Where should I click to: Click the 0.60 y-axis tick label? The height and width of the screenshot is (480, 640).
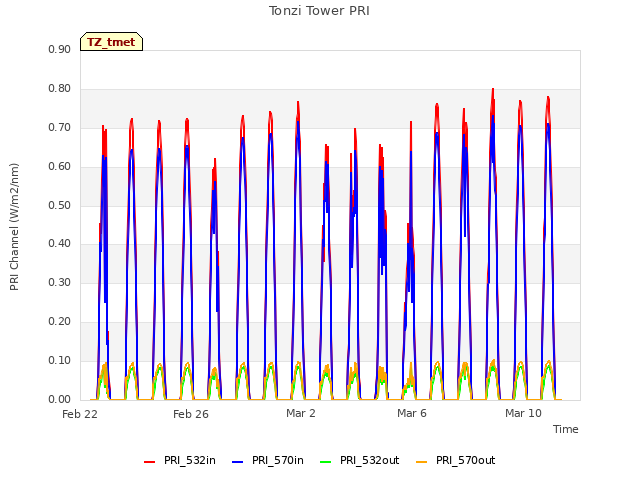(60, 167)
